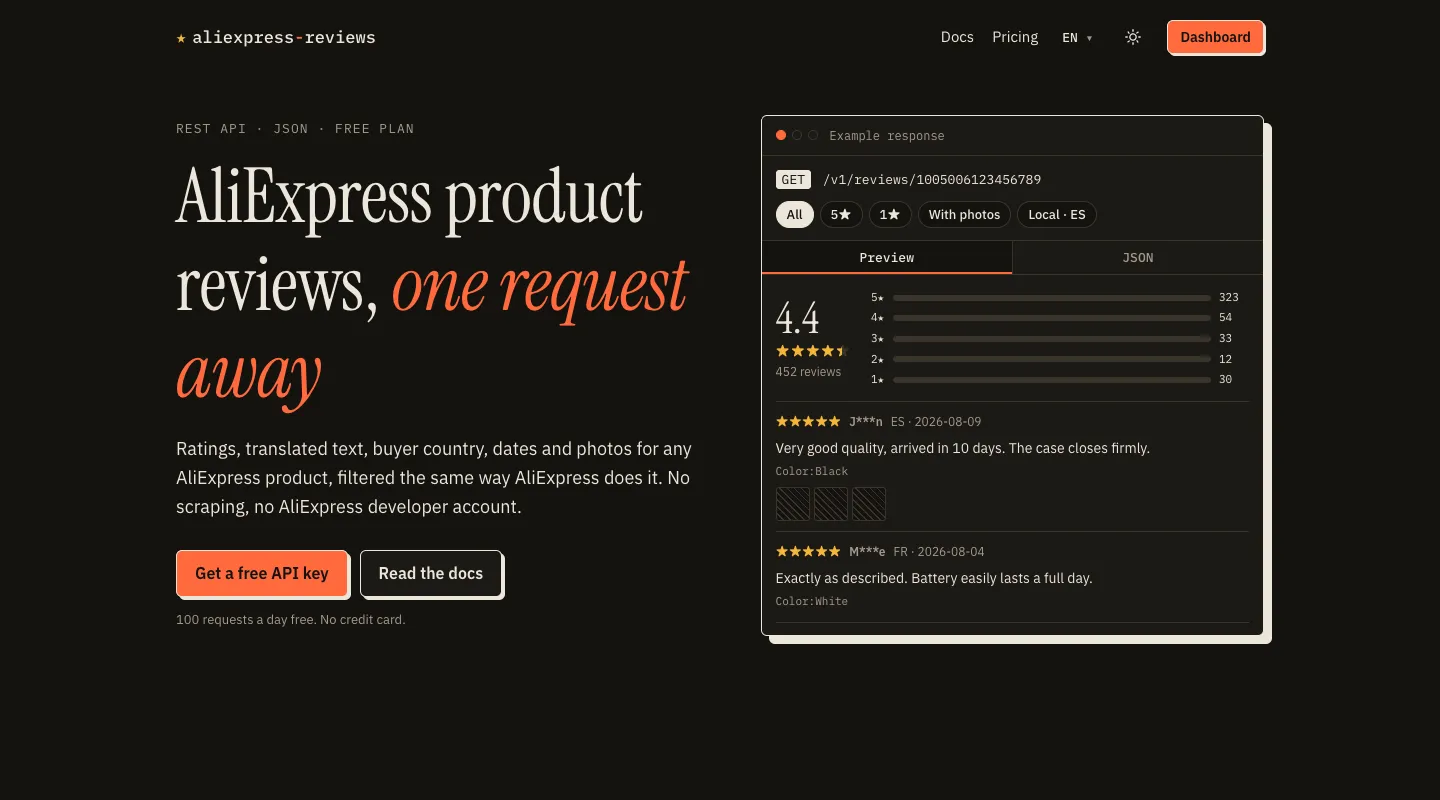Click the 5★ rating distribution bar
The height and width of the screenshot is (800, 1440).
(1052, 298)
